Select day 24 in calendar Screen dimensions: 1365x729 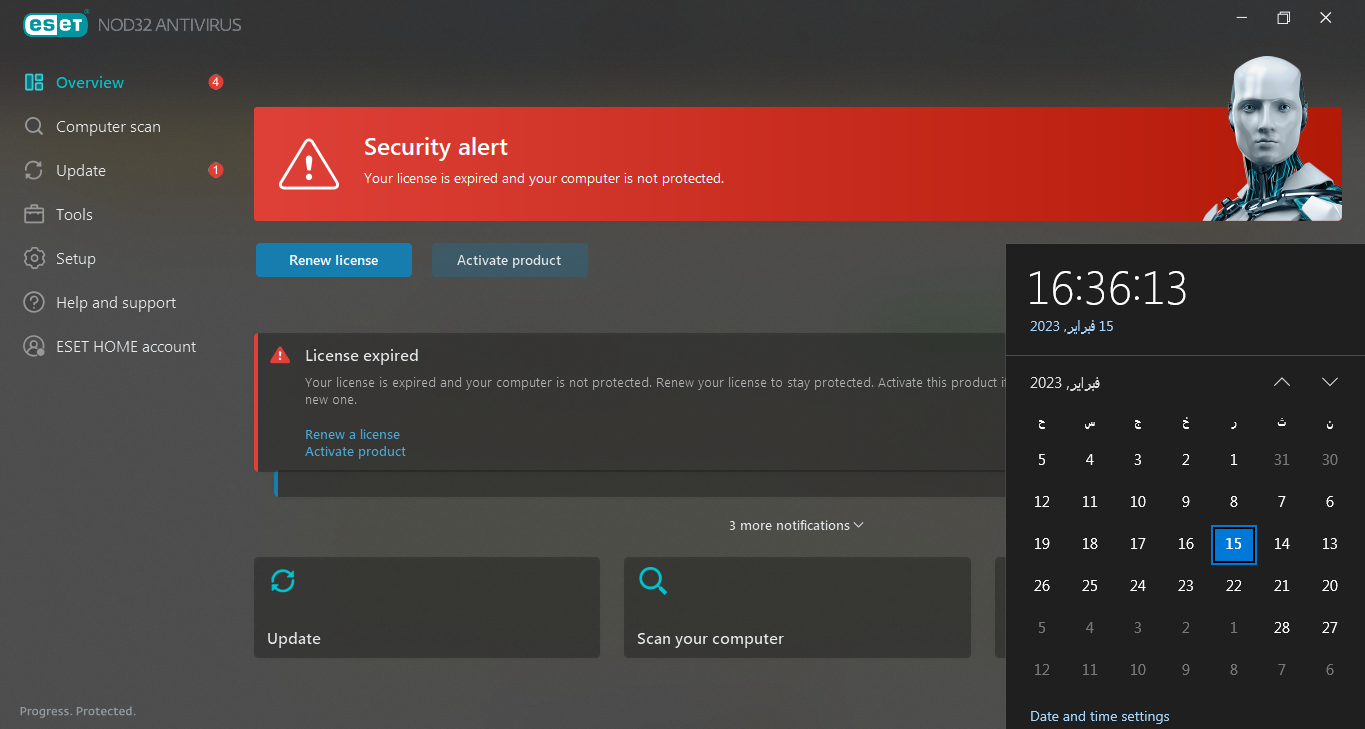coord(1138,586)
